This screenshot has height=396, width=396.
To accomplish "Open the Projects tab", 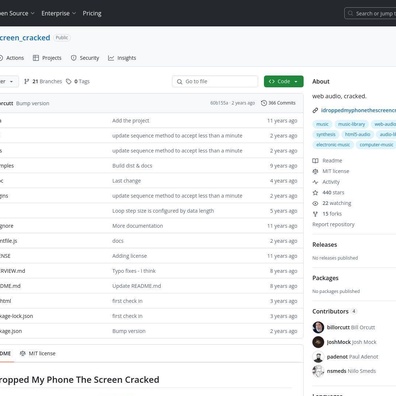I will (x=47, y=58).
